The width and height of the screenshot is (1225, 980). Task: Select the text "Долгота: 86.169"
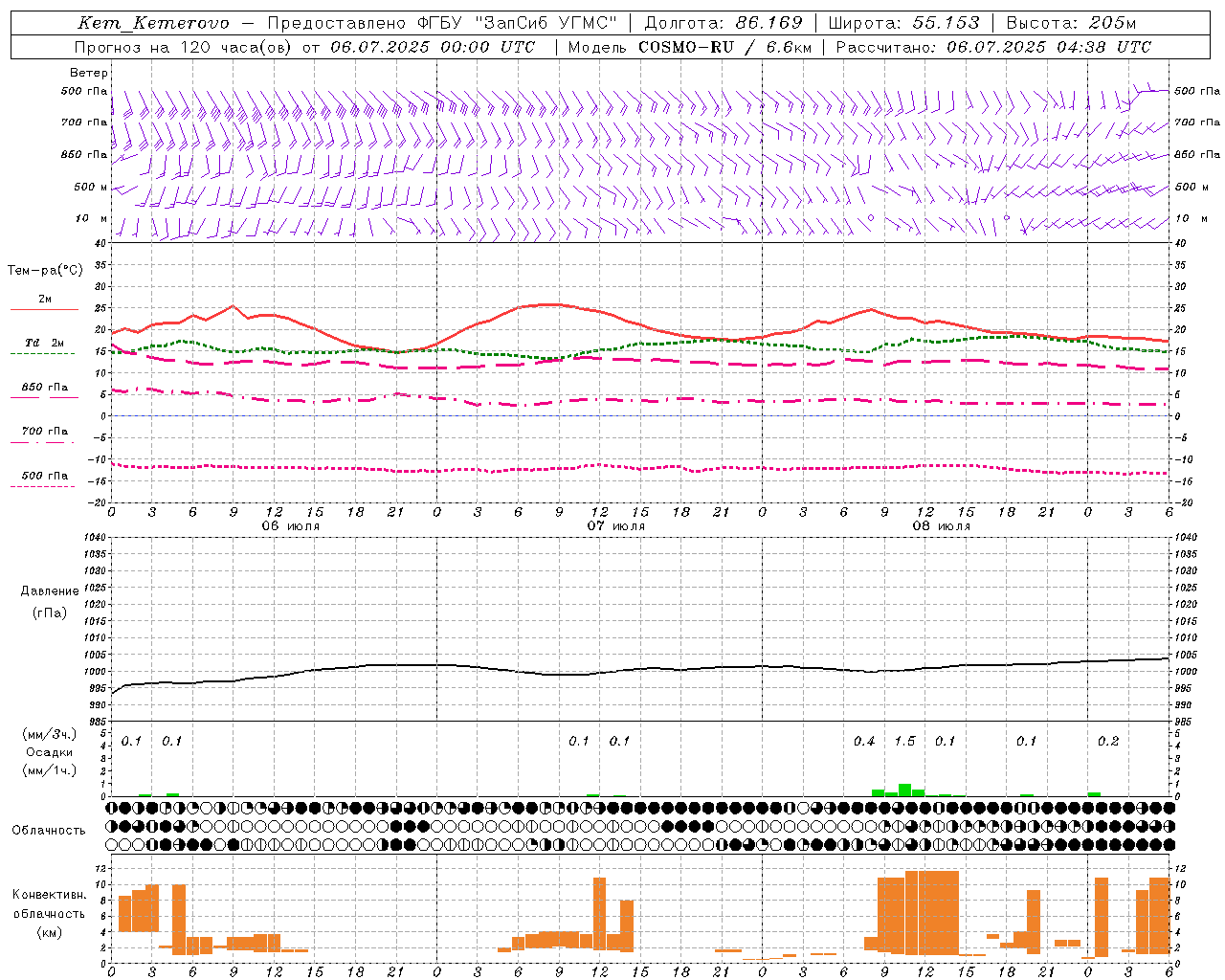(x=724, y=23)
